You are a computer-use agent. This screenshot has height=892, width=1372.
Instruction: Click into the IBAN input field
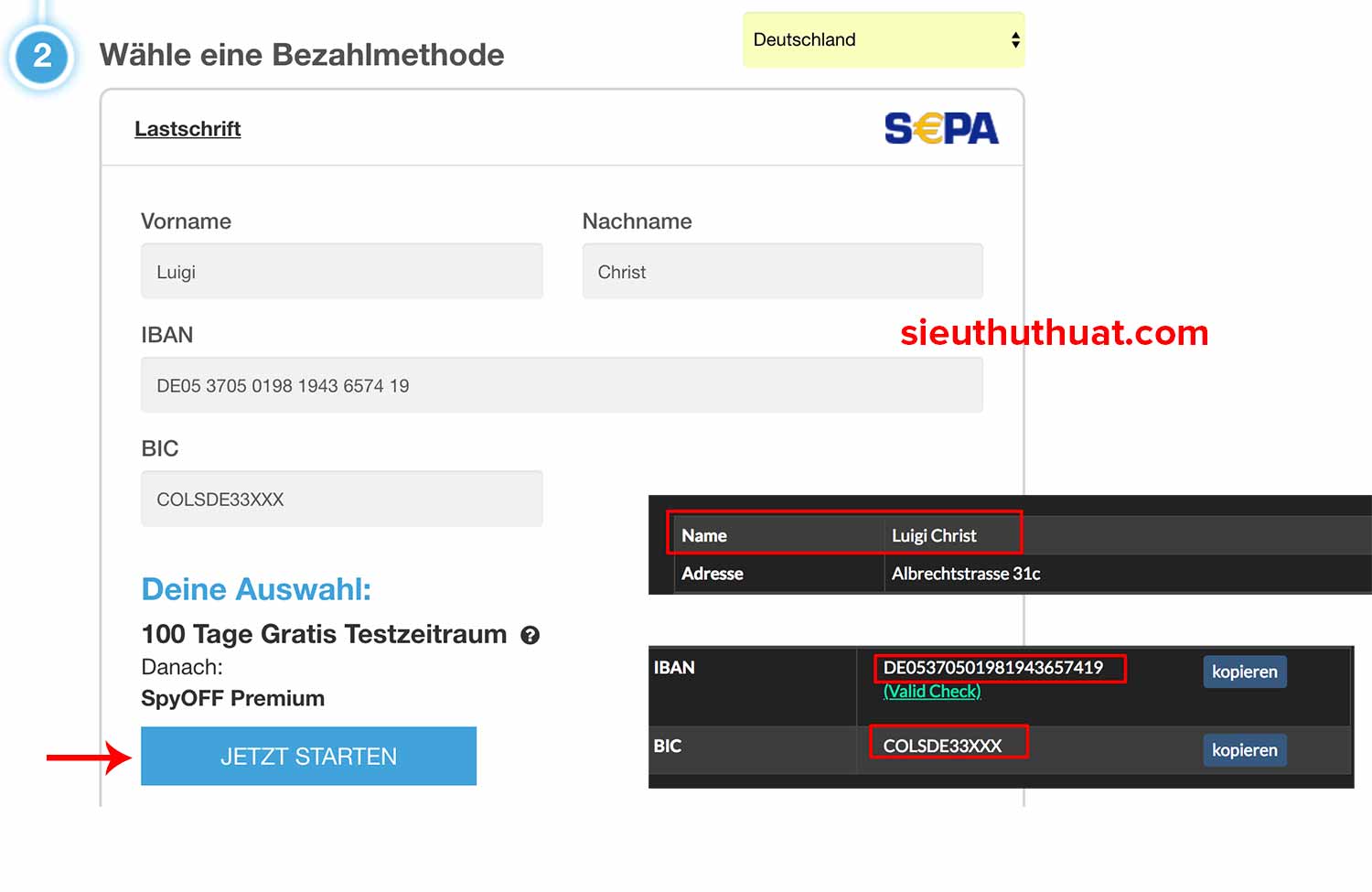coord(561,385)
